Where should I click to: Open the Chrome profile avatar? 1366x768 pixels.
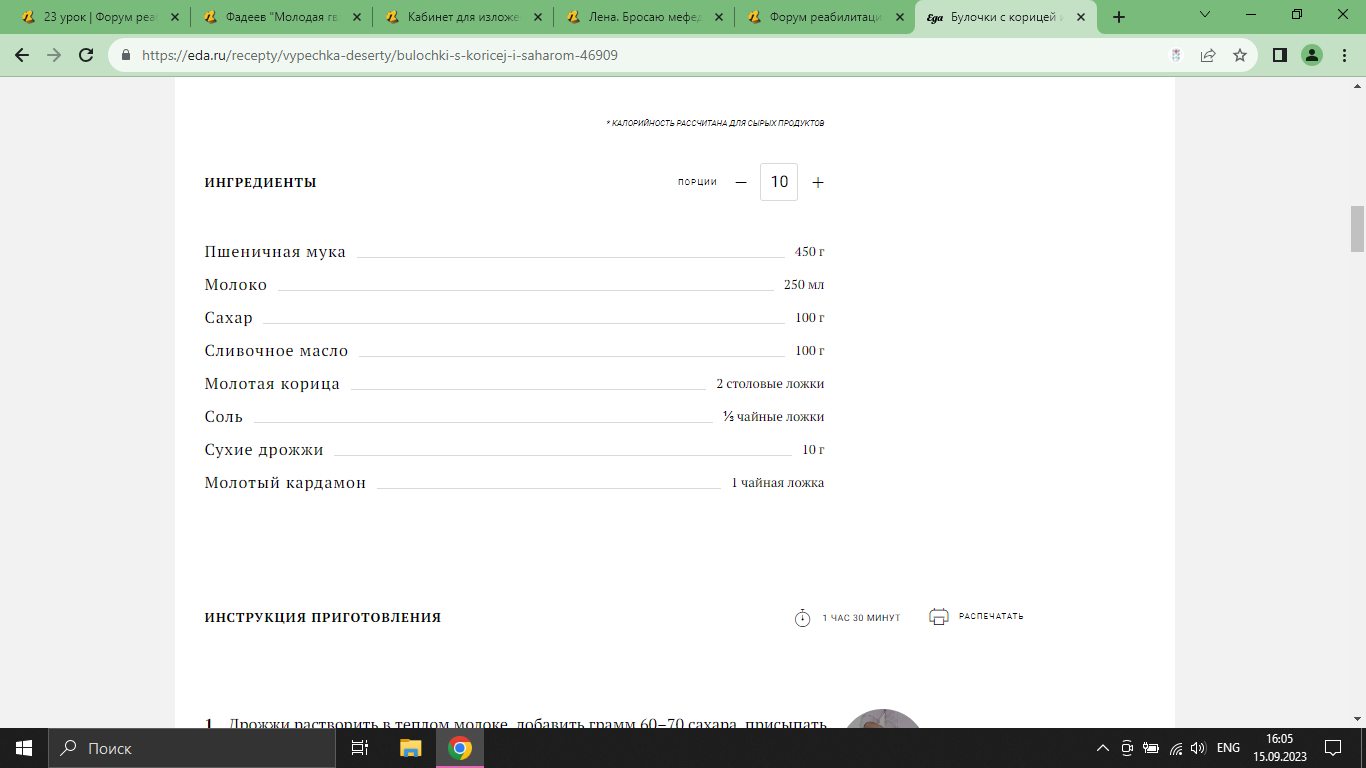(1312, 56)
